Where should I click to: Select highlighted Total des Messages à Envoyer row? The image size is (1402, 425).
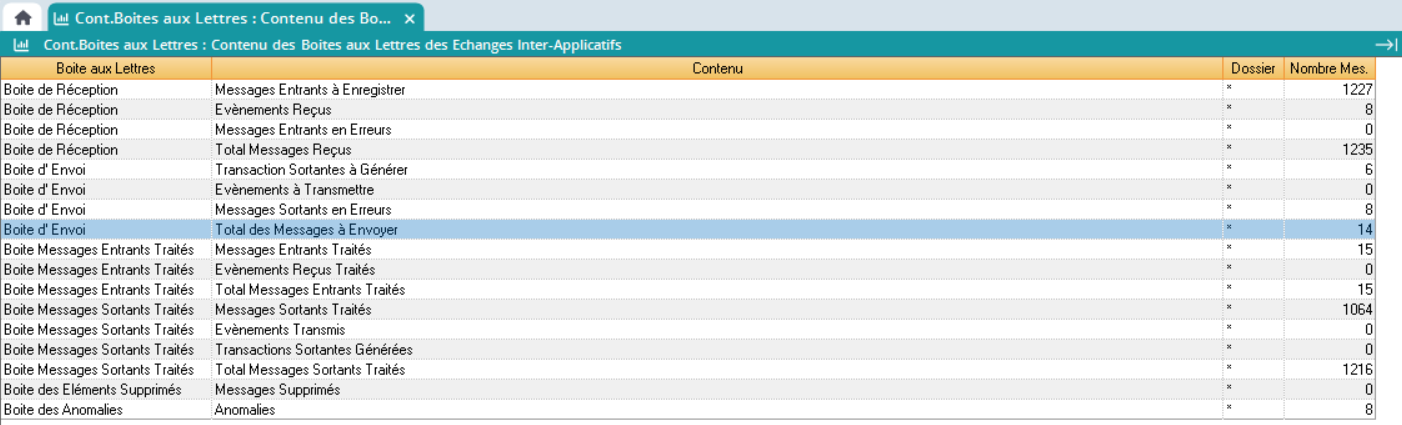[306, 230]
